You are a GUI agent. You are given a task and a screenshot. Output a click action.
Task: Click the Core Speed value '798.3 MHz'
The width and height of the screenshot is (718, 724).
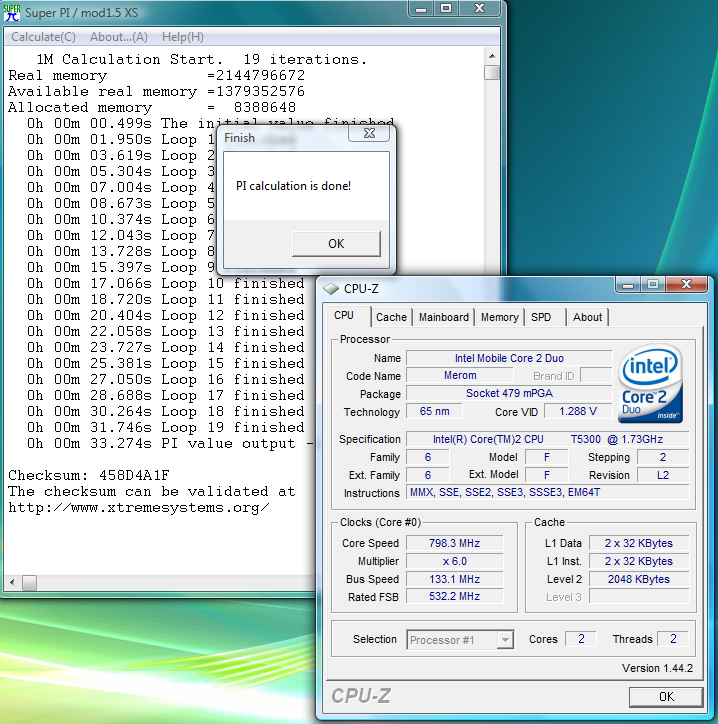[454, 543]
